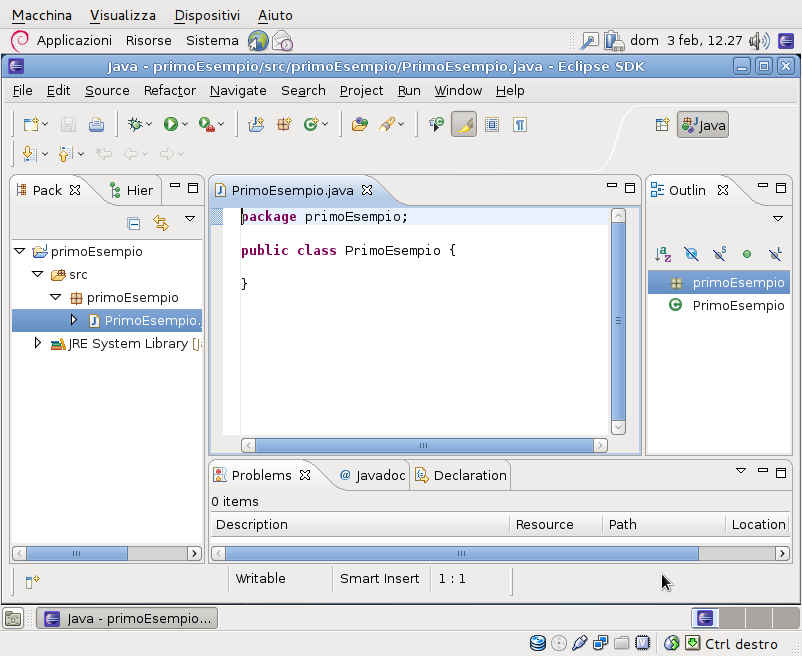
Task: Create a new Java project icon
Action: click(256, 124)
